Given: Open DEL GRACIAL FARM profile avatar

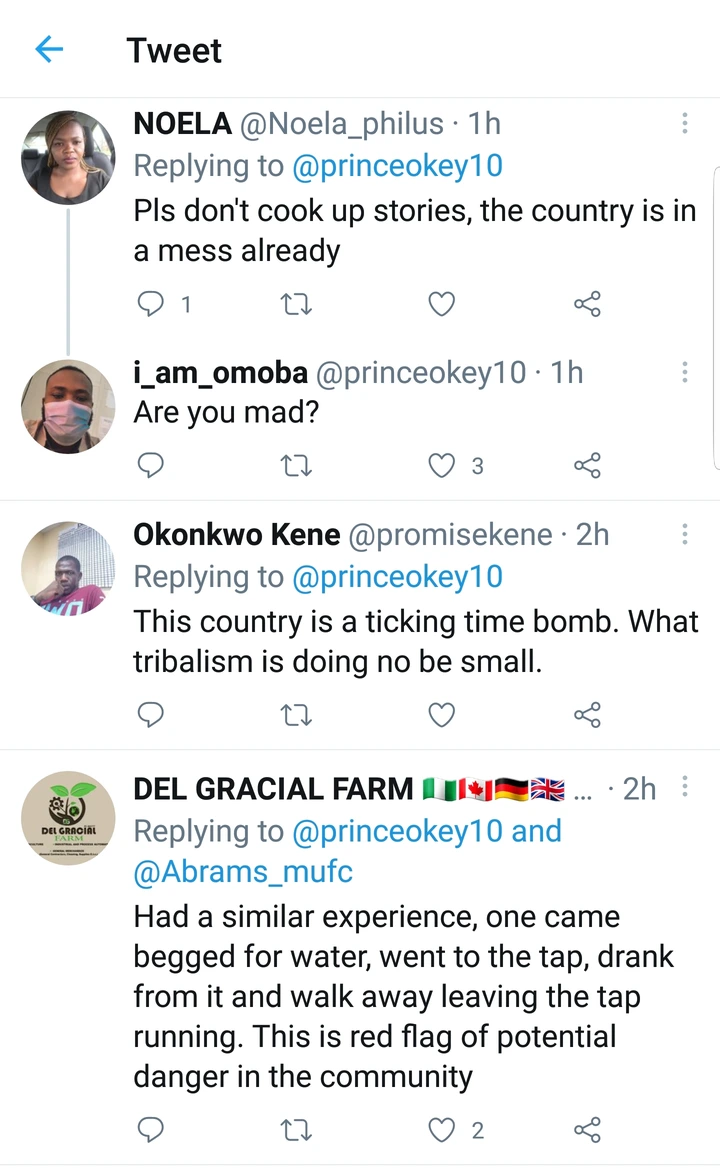Looking at the screenshot, I should pyautogui.click(x=68, y=817).
